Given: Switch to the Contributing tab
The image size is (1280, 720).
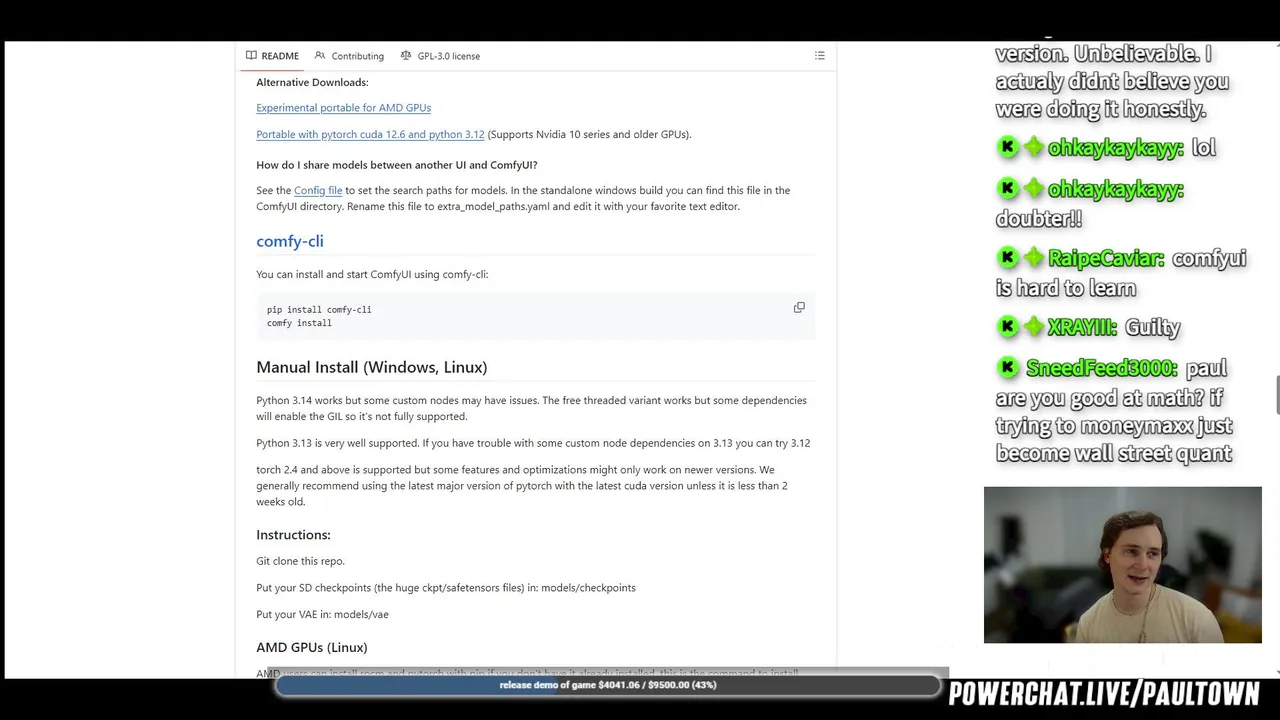Looking at the screenshot, I should pos(349,56).
